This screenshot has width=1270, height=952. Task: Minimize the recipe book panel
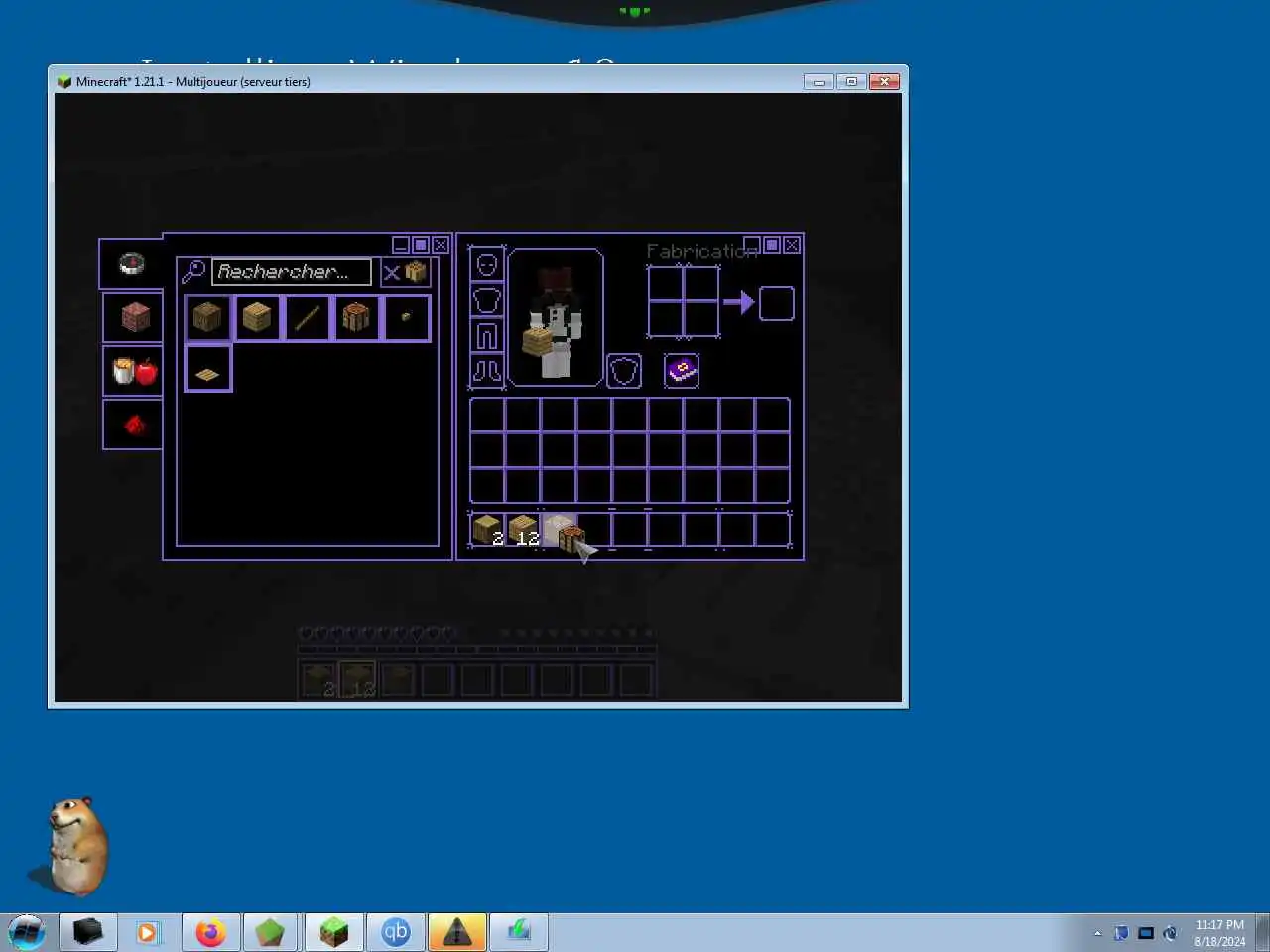[401, 245]
